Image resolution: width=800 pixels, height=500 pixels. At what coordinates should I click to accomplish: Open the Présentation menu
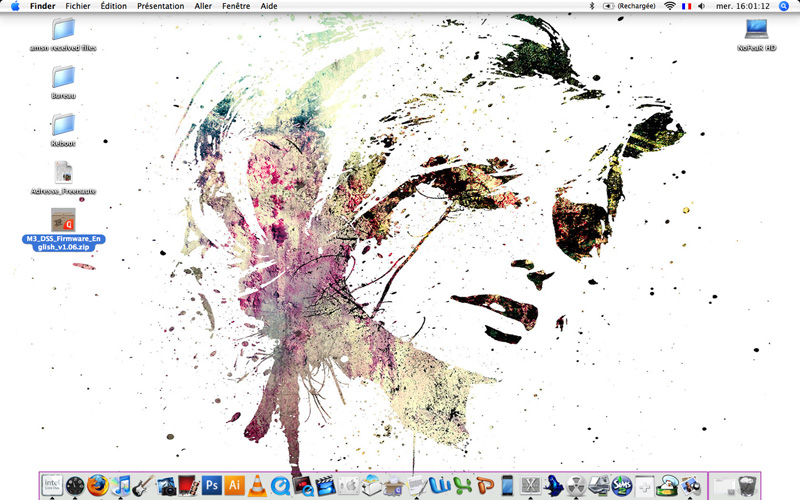(x=160, y=6)
